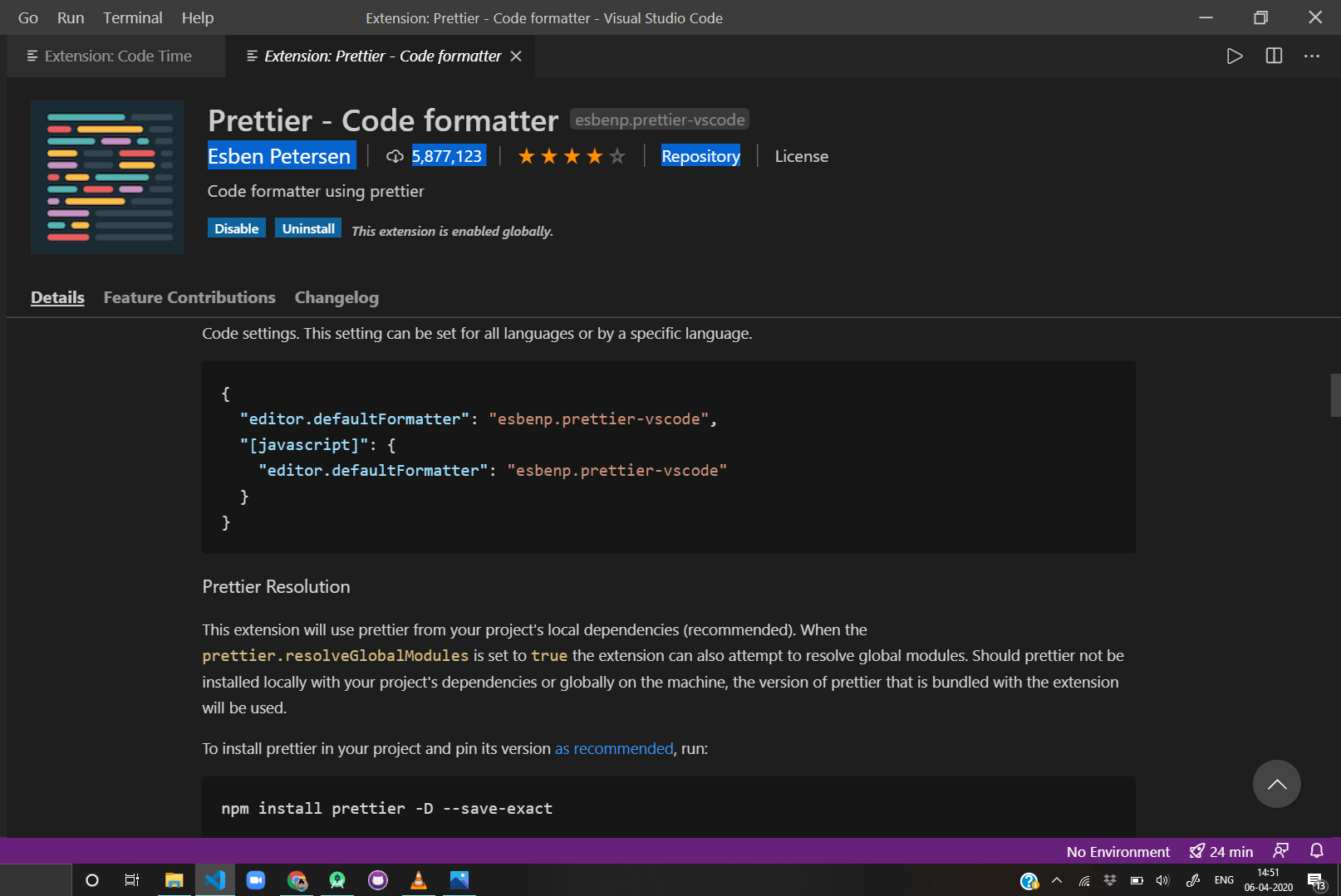Open VLC media player from taskbar
1341x896 pixels.
coord(419,880)
